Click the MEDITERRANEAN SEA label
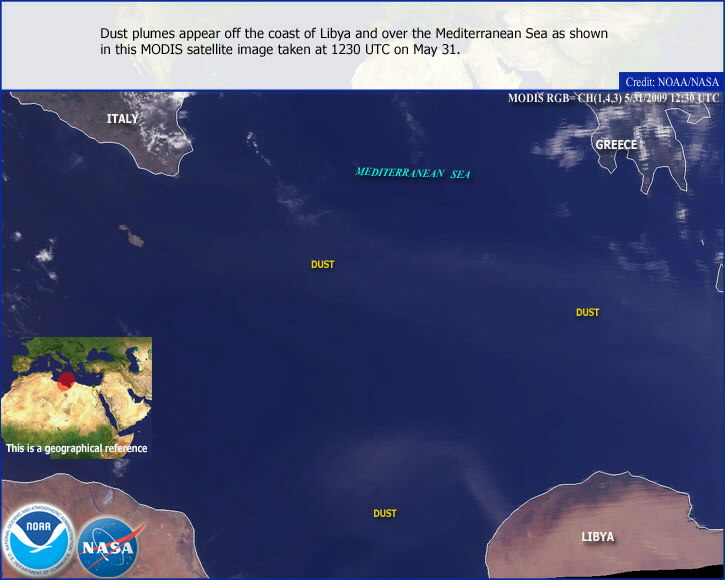The height and width of the screenshot is (580, 725). click(412, 173)
